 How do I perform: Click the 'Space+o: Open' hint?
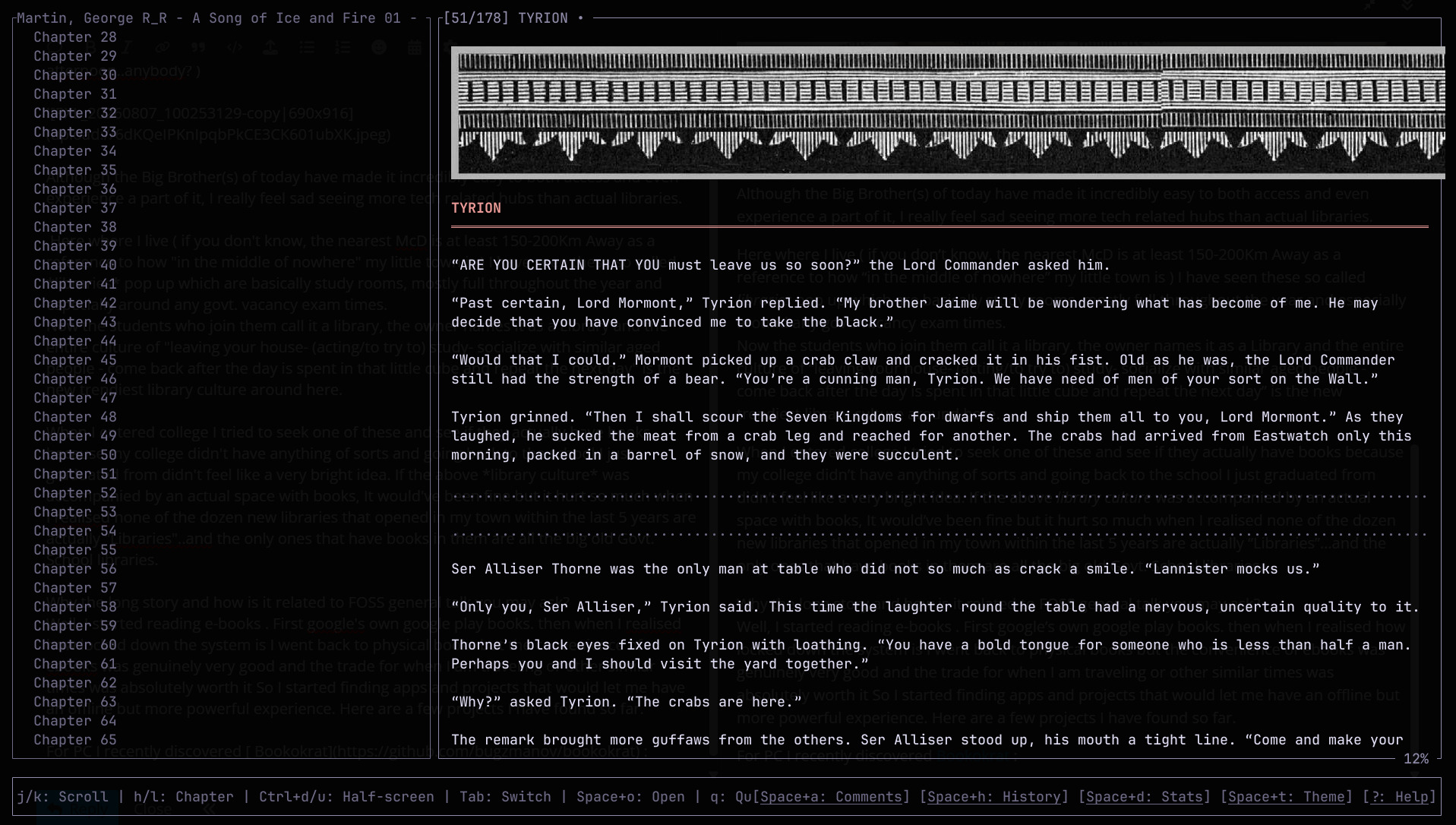coord(630,797)
